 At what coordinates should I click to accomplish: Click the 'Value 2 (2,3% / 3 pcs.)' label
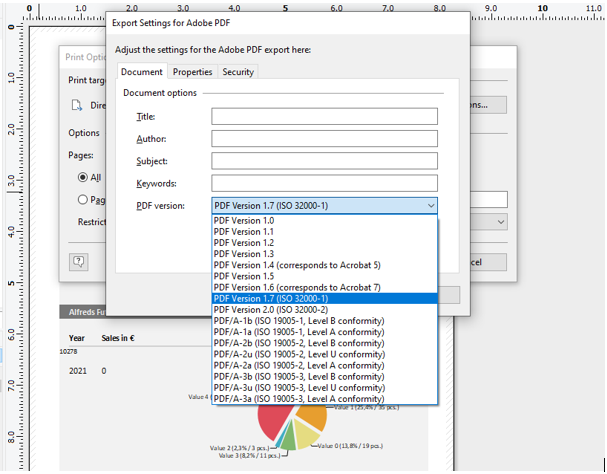pos(240,448)
